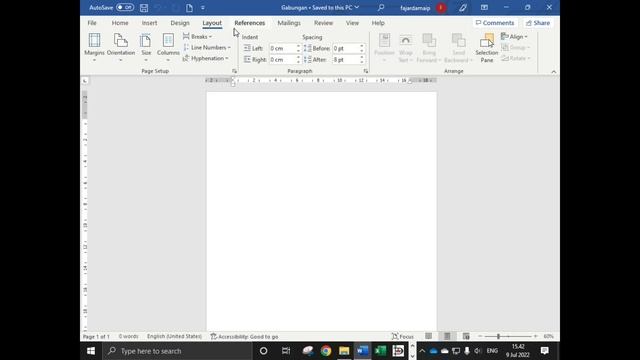Viewport: 640px width, 360px height.
Task: Open File Explorer from taskbar
Action: (344, 351)
